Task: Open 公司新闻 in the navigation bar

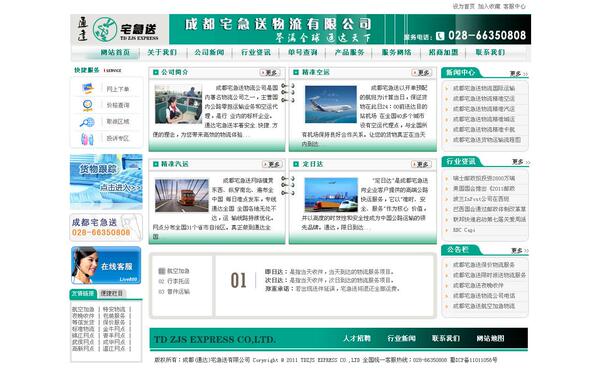Action: (209, 52)
